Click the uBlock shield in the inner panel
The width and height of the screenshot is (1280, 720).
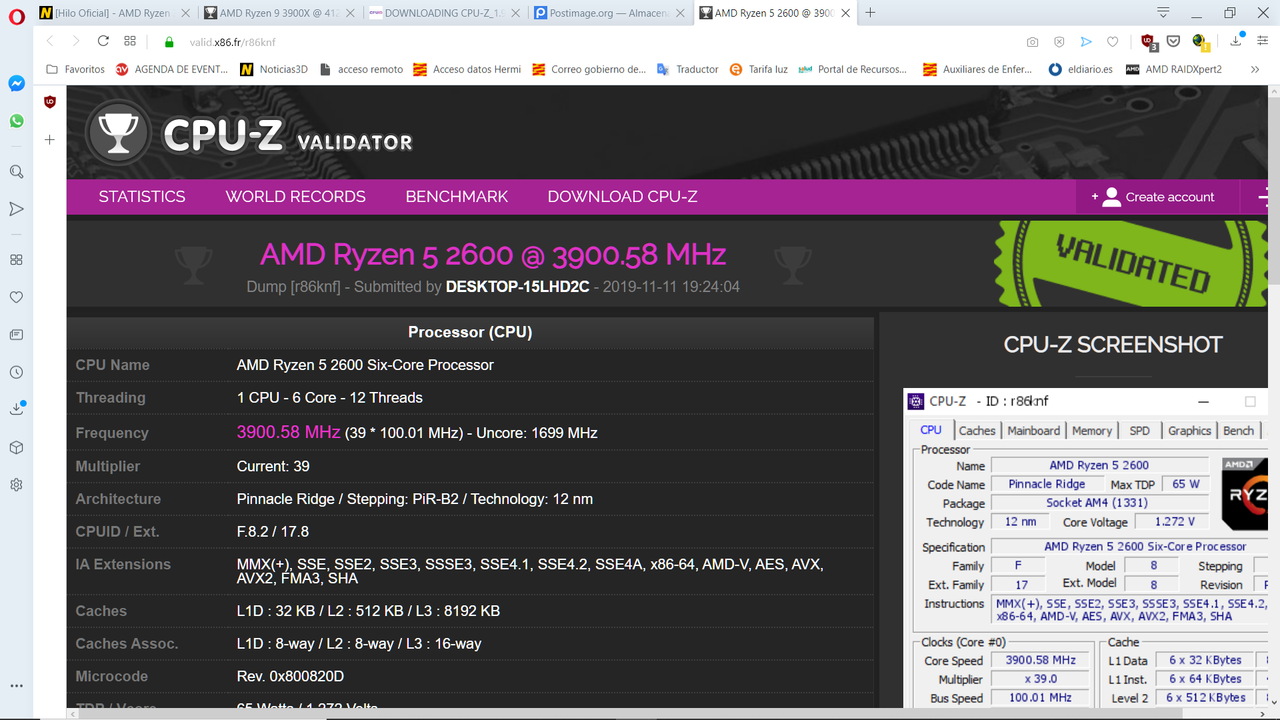click(x=50, y=102)
